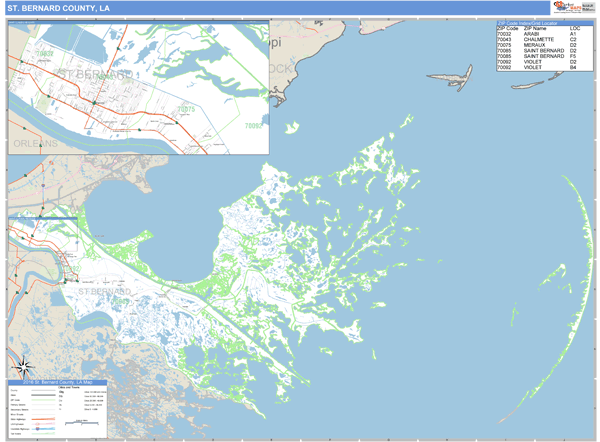Click the "A1" grid location cell
Viewport: 600px width, 442px height.
(x=573, y=34)
